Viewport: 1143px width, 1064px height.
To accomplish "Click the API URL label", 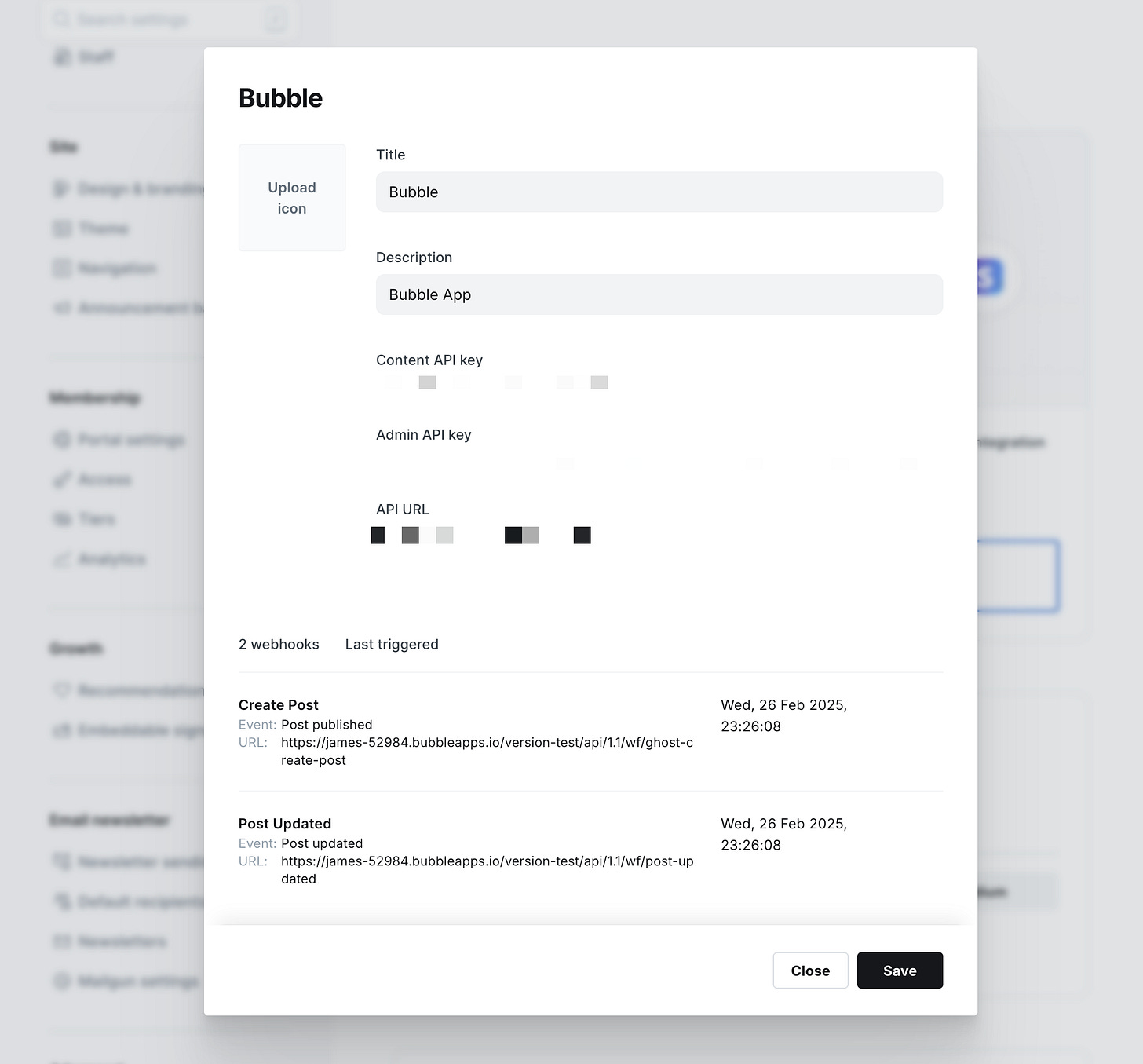I will [403, 510].
